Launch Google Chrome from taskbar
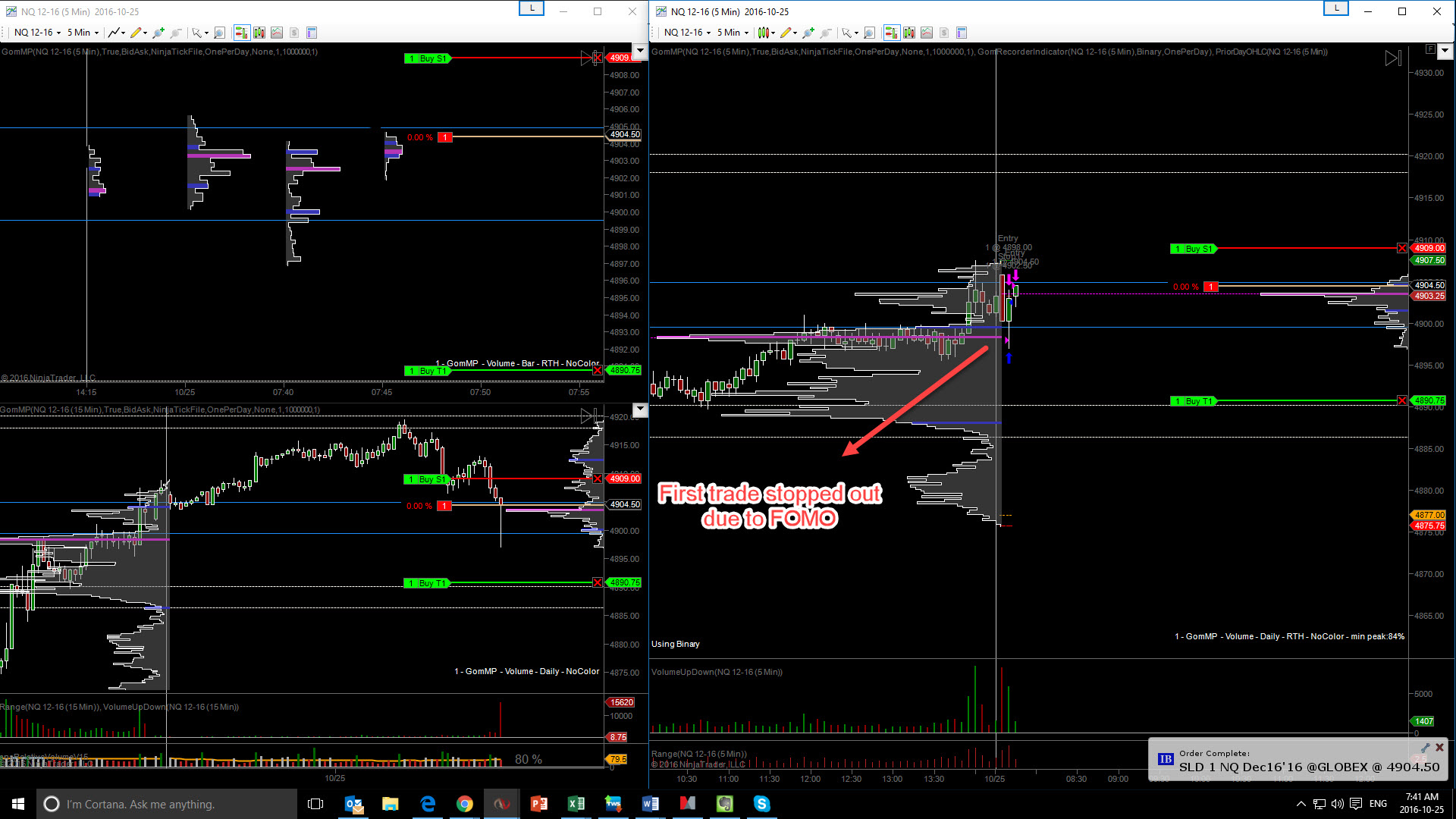This screenshot has height=819, width=1456. pos(465,804)
